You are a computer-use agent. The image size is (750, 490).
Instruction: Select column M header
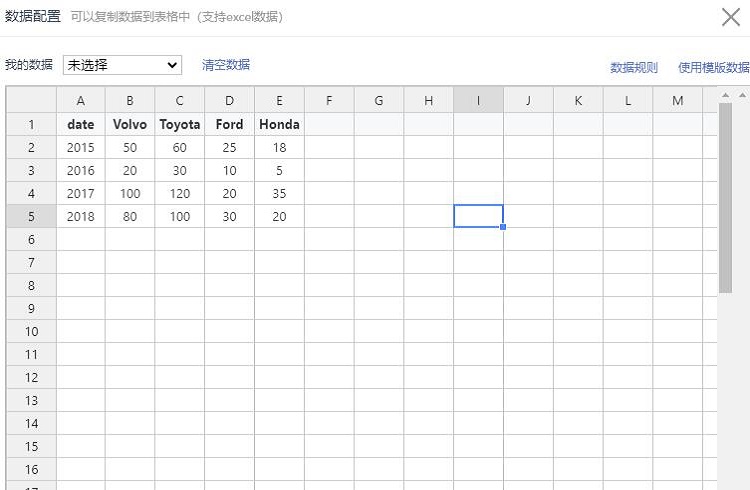[x=678, y=100]
